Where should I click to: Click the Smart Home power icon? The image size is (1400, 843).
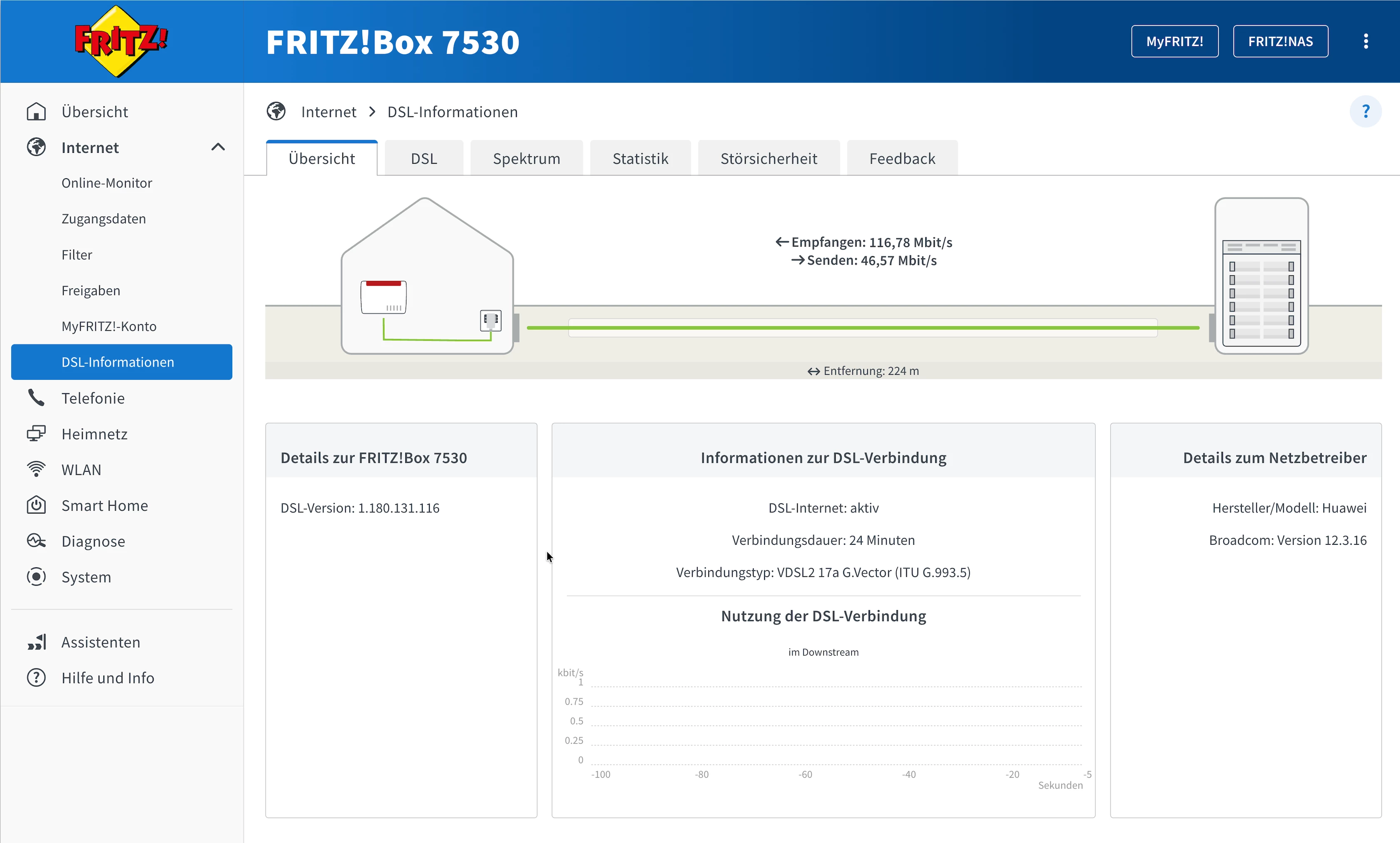coord(36,505)
